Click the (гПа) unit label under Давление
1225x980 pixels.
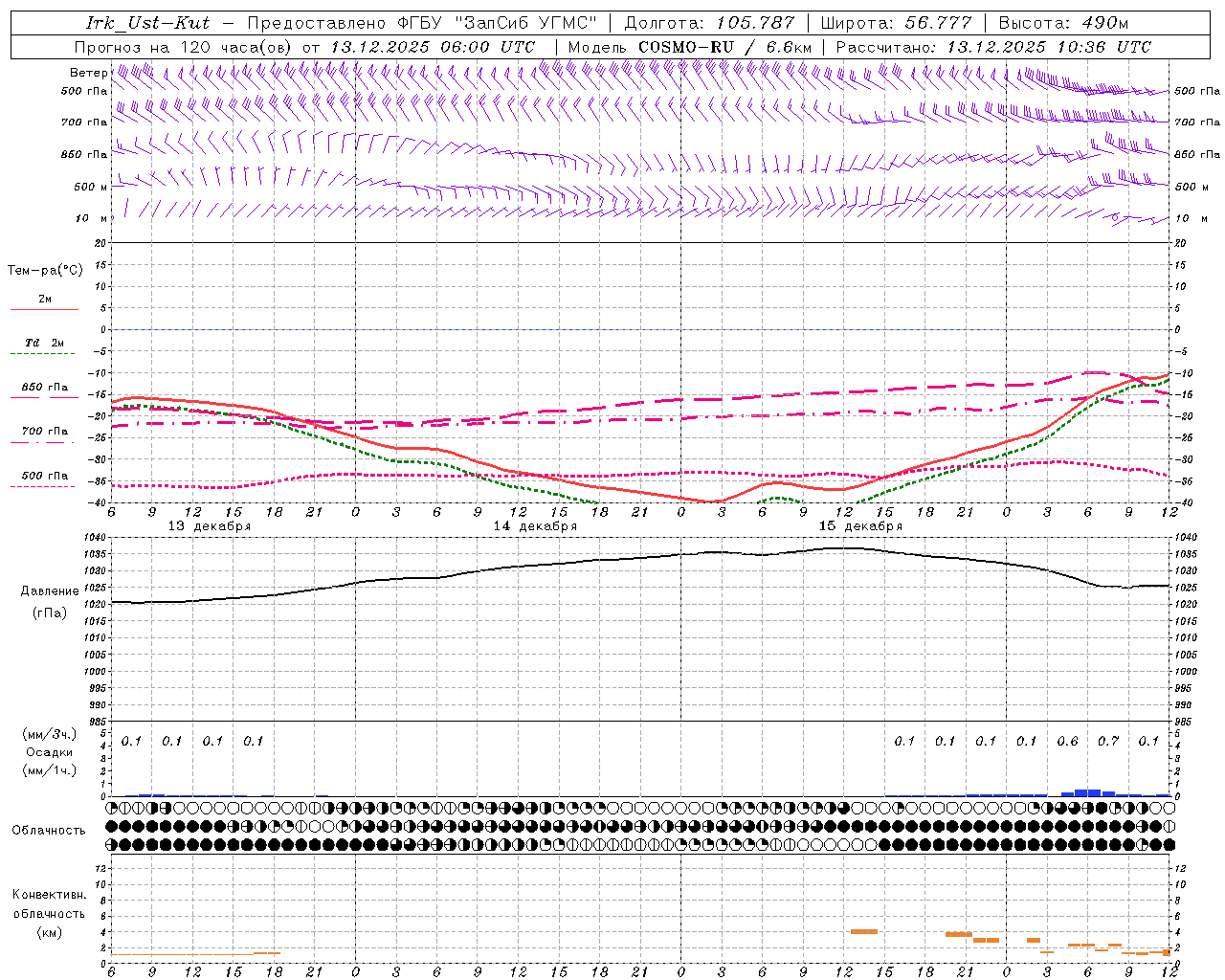tap(50, 613)
